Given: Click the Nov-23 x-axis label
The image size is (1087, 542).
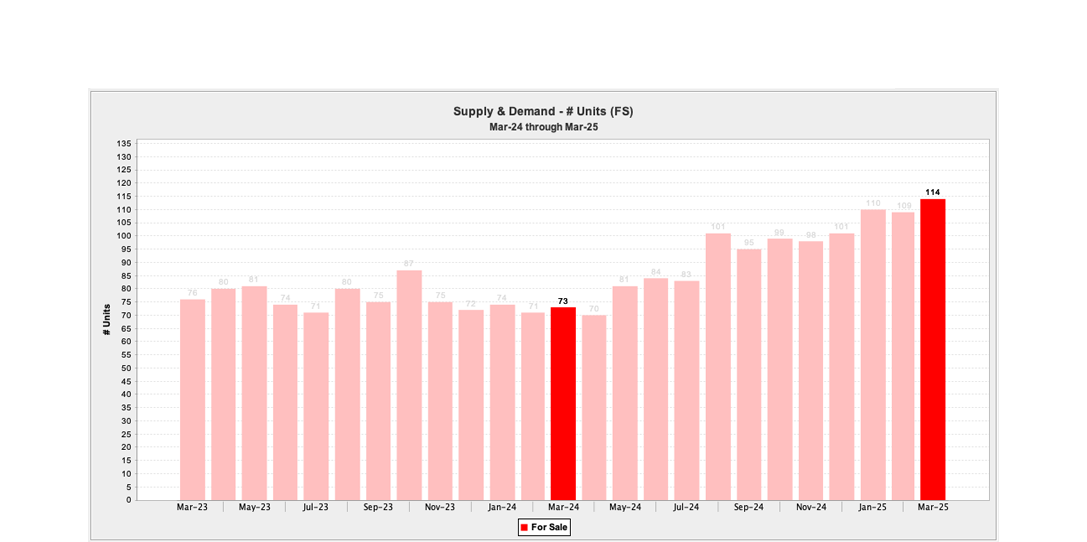Looking at the screenshot, I should tap(439, 507).
